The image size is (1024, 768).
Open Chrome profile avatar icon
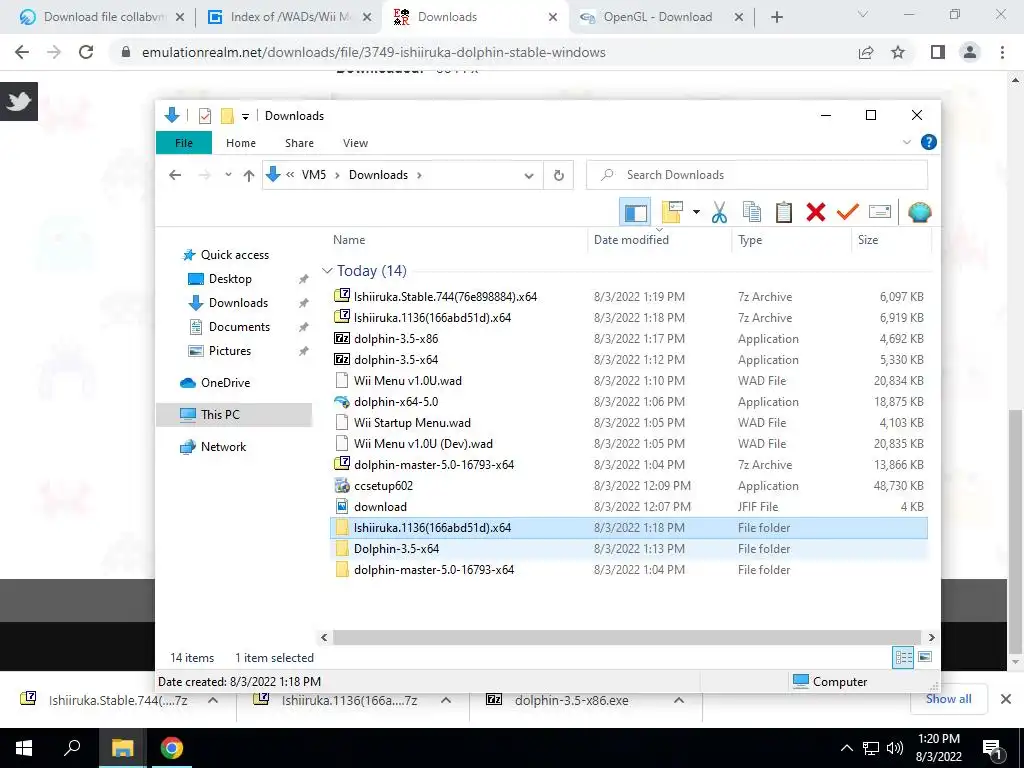click(x=970, y=52)
